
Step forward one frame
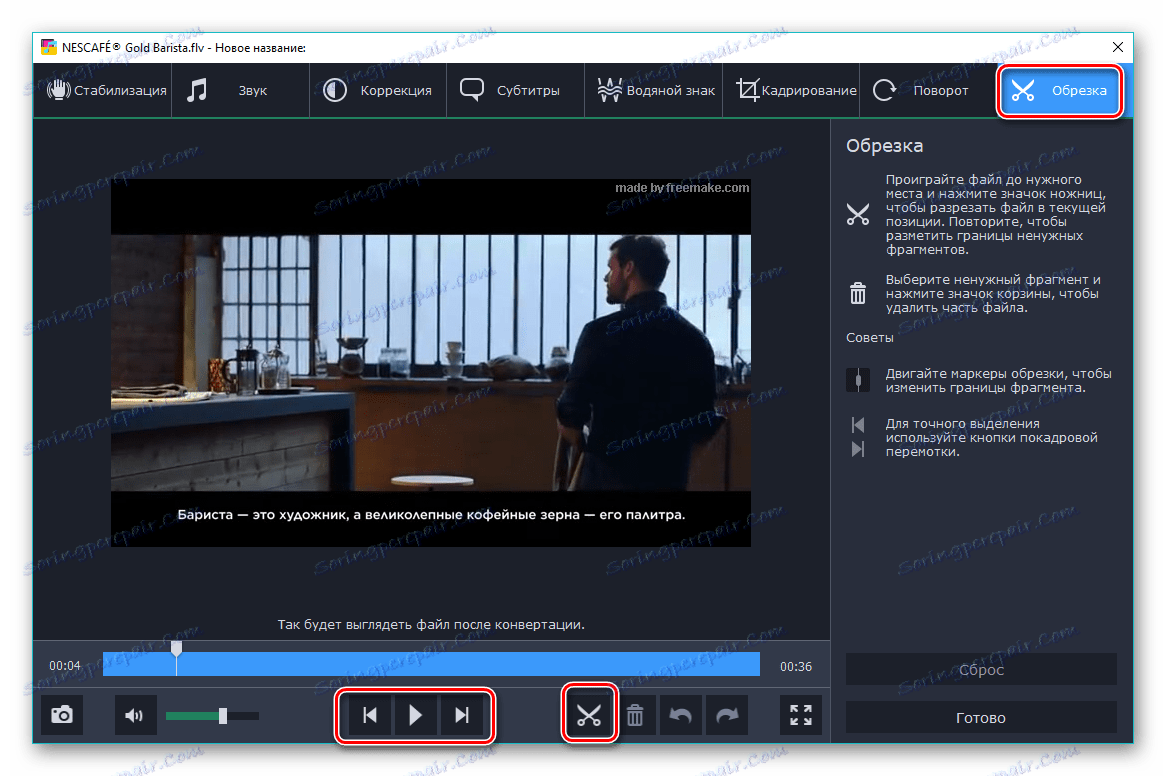coord(462,715)
